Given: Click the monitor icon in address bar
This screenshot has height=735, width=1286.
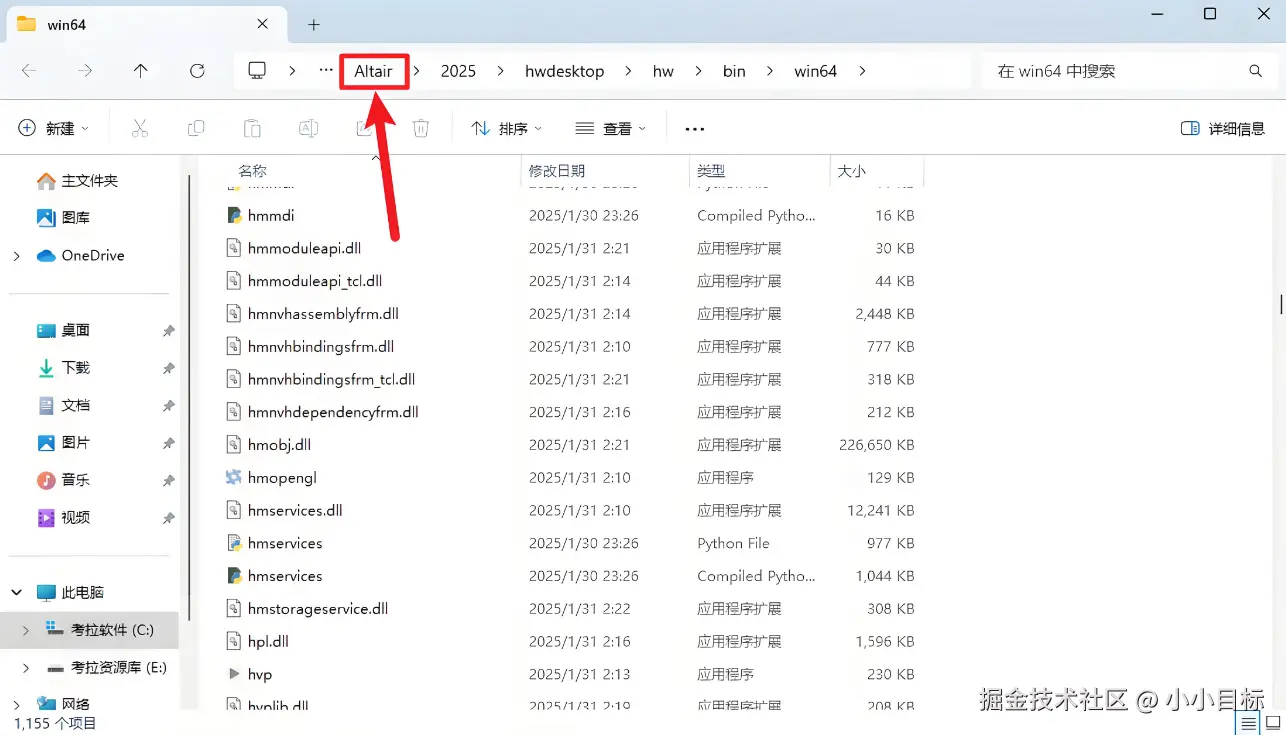Looking at the screenshot, I should 257,71.
